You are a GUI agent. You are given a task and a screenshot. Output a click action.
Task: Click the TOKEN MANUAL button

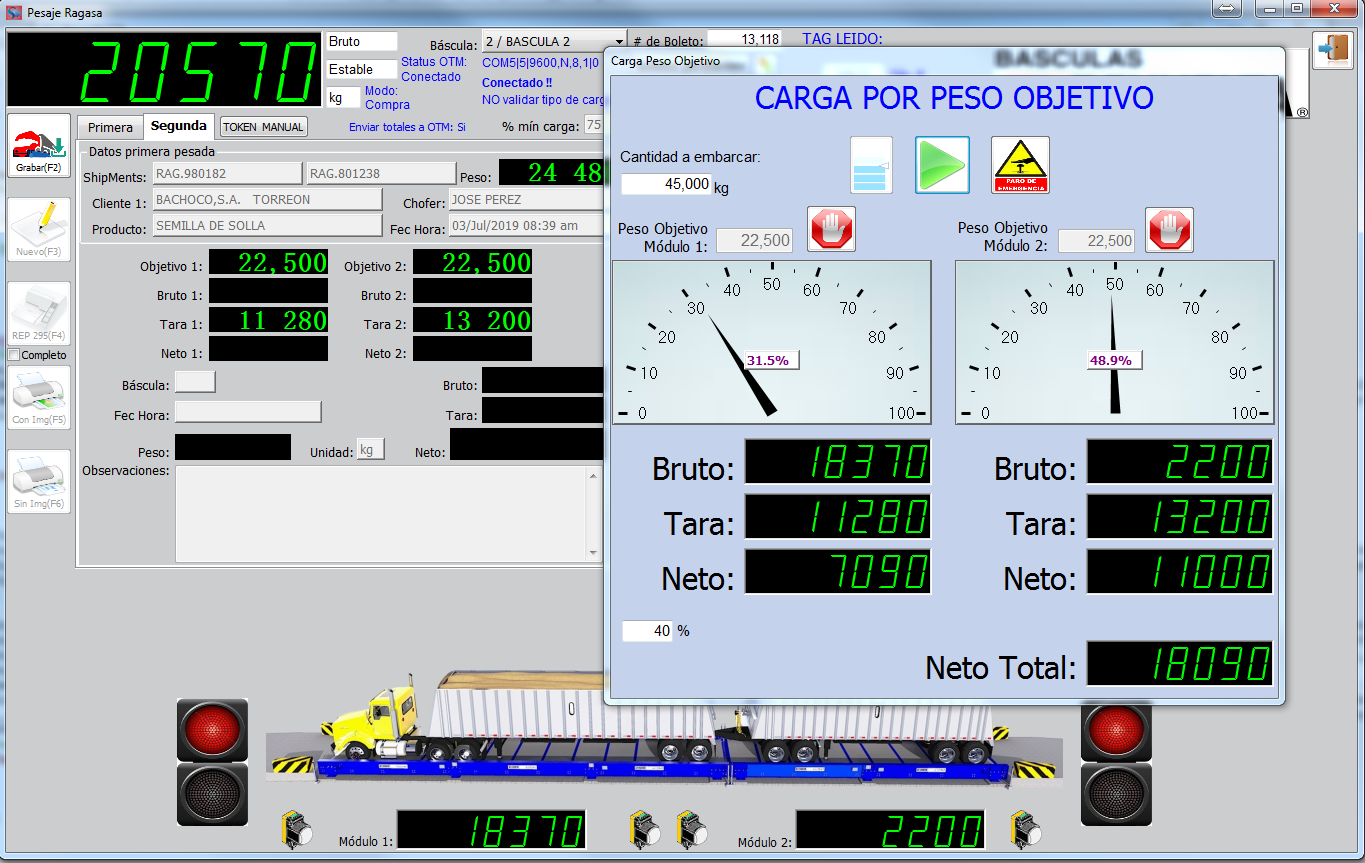(264, 127)
